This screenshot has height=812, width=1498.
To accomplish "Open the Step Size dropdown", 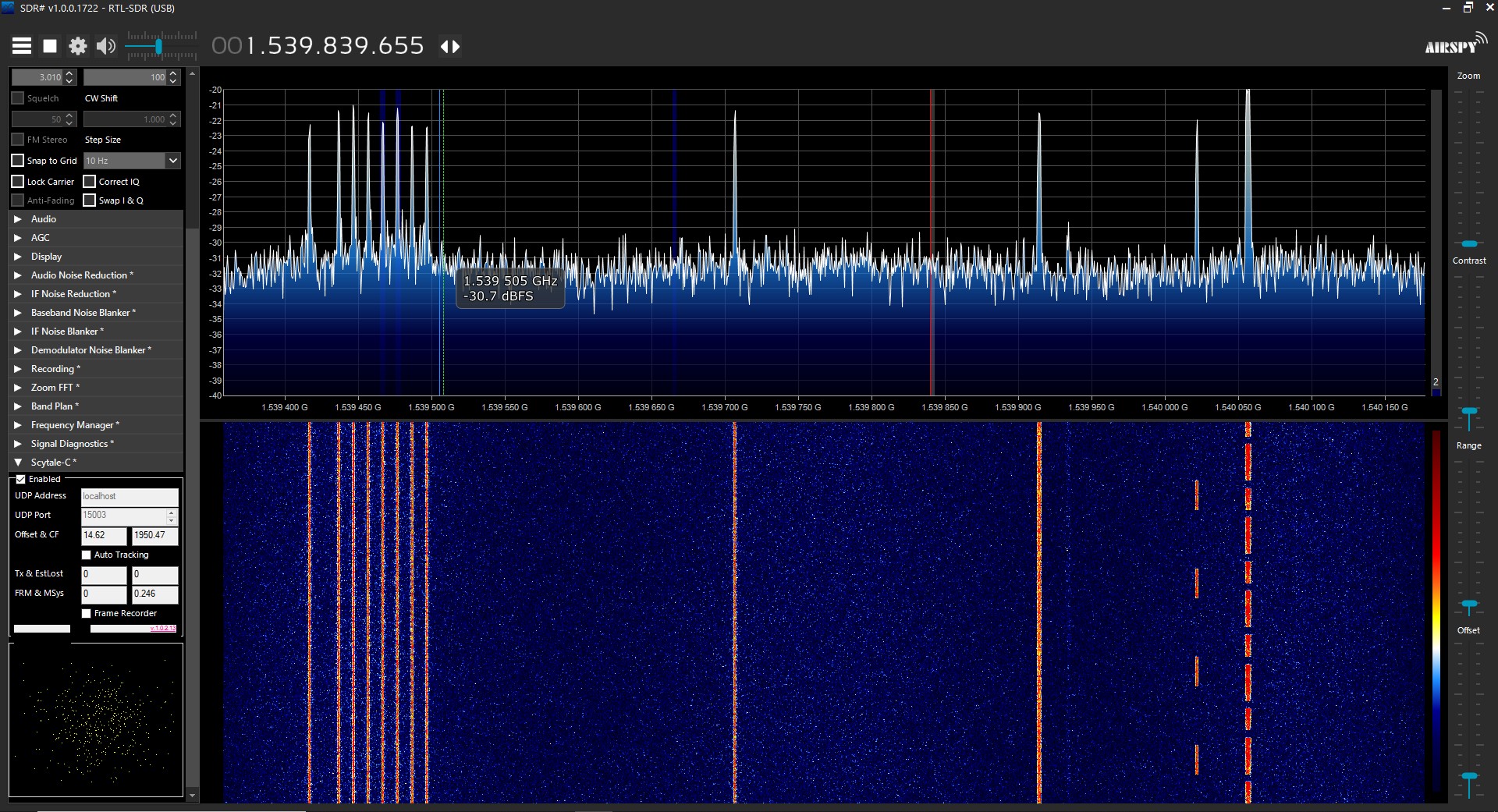I will 172,160.
